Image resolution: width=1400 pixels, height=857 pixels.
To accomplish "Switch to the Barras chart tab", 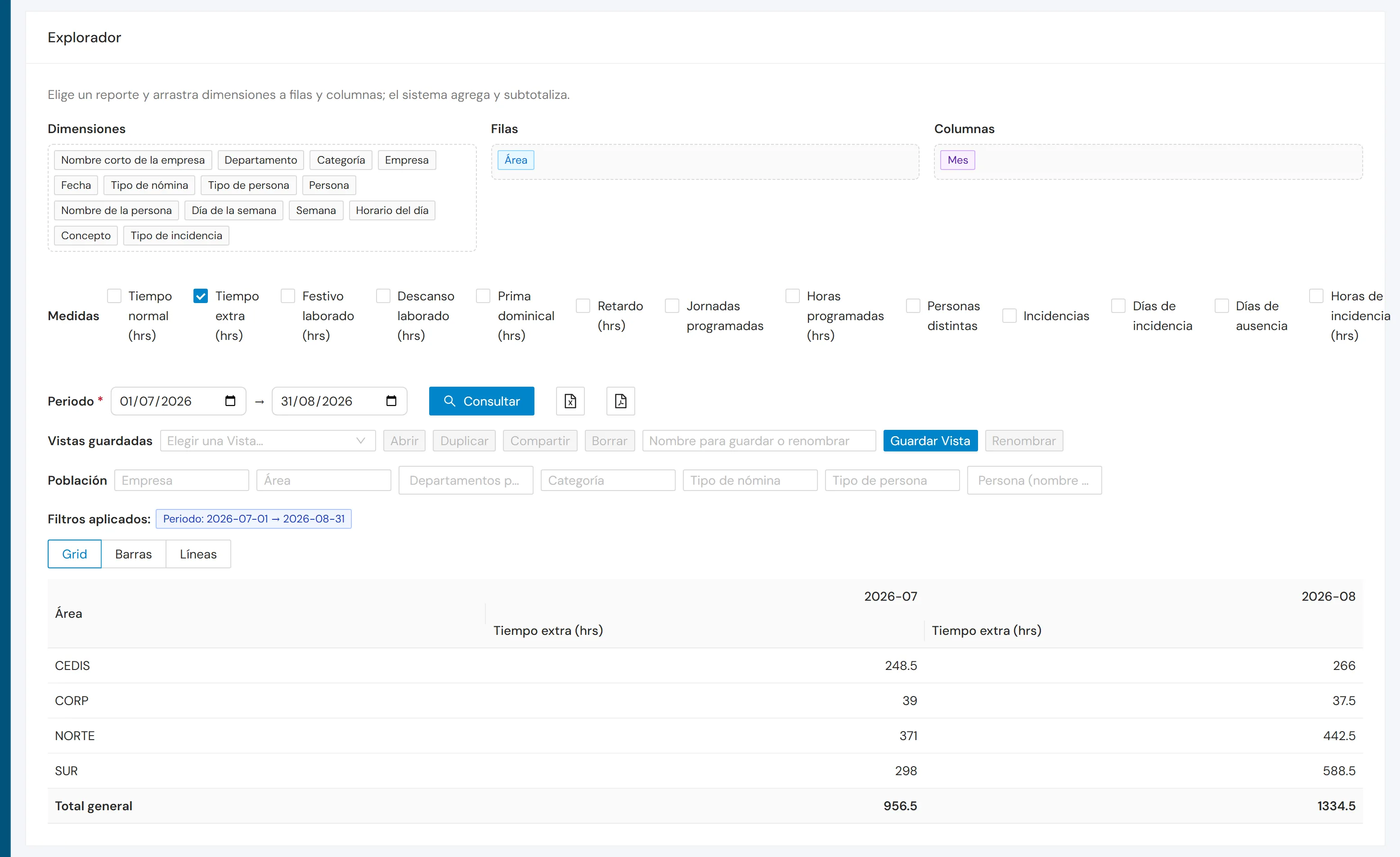I will pyautogui.click(x=134, y=554).
